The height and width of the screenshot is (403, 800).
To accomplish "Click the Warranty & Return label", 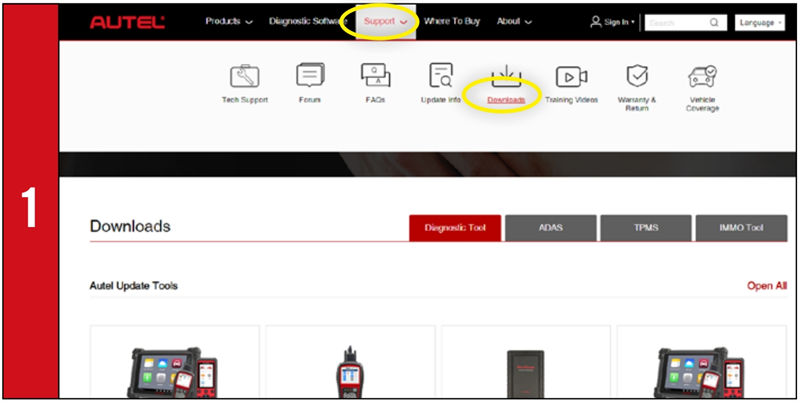I will pyautogui.click(x=637, y=104).
